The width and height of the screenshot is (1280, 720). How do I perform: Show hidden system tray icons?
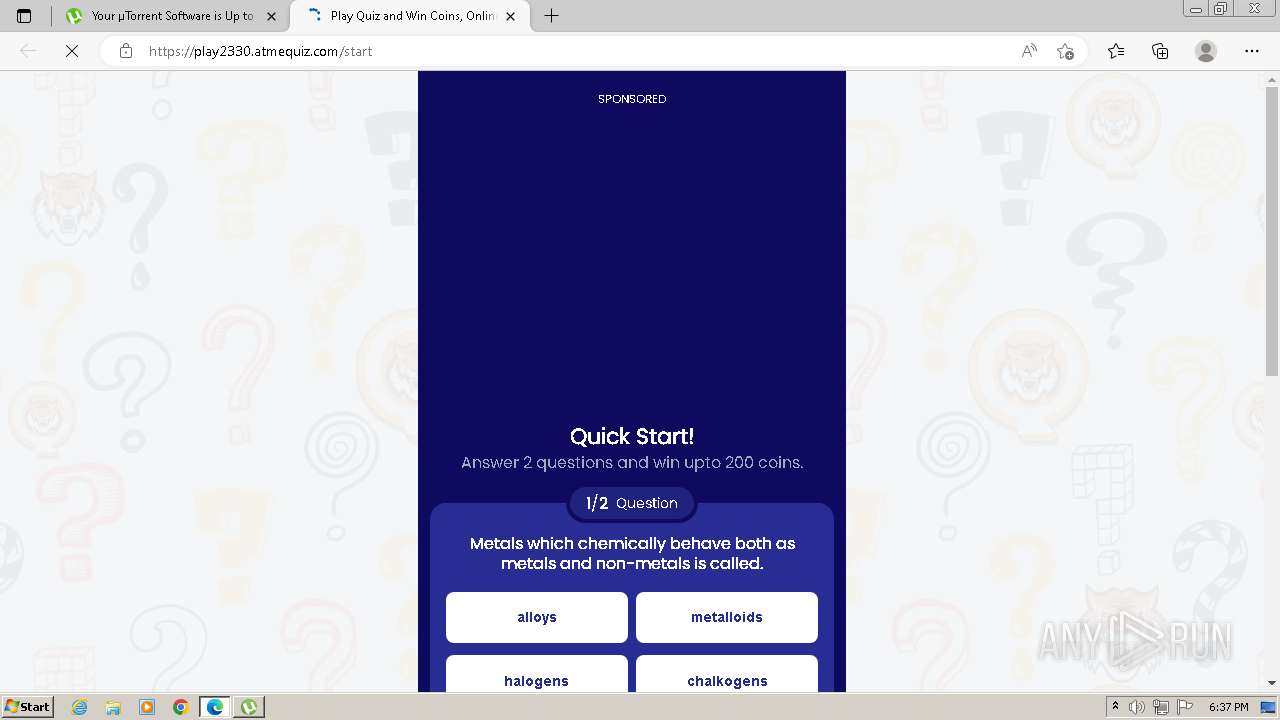(1115, 707)
